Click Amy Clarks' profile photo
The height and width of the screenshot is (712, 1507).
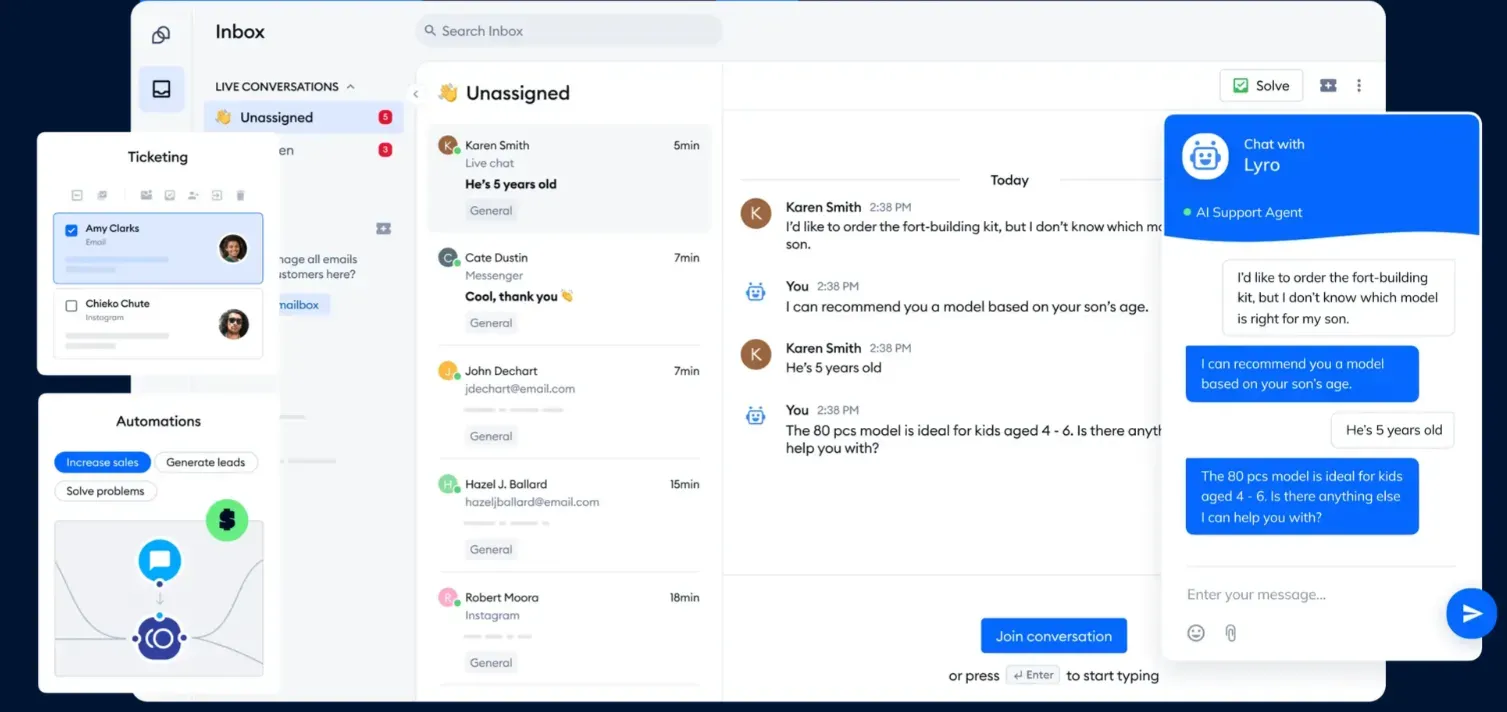click(233, 248)
